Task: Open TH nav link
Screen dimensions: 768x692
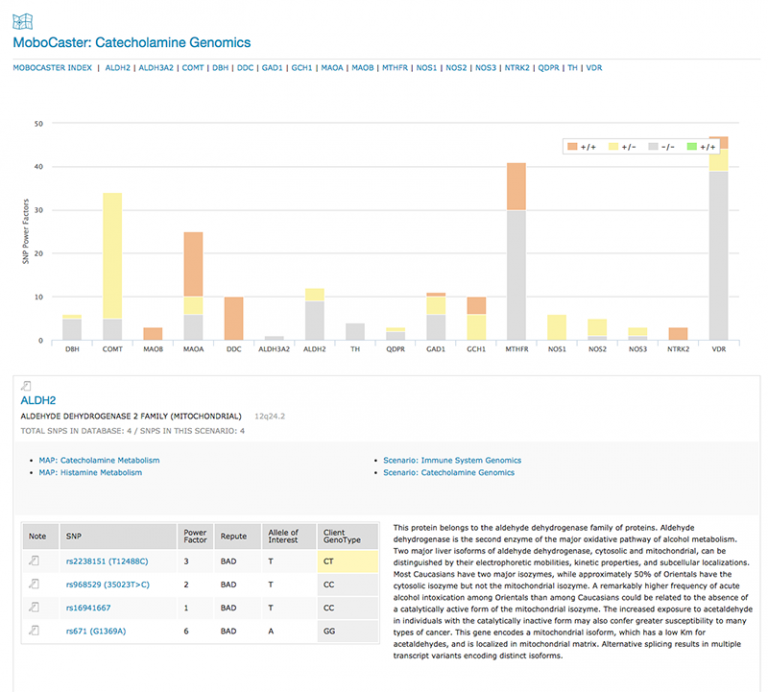Action: pyautogui.click(x=573, y=68)
